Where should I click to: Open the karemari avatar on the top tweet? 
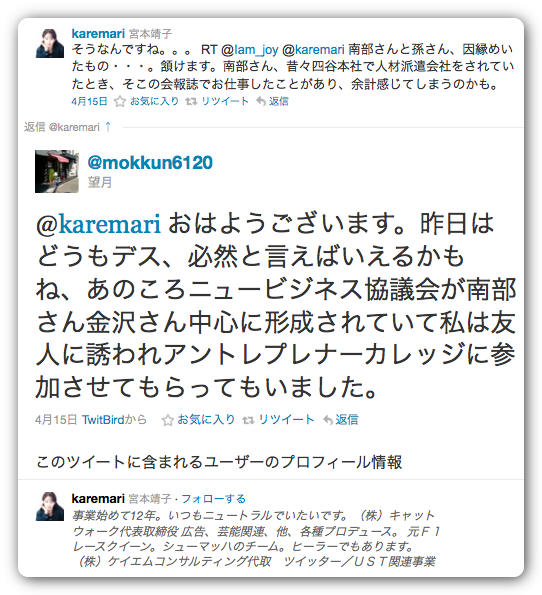(50, 43)
